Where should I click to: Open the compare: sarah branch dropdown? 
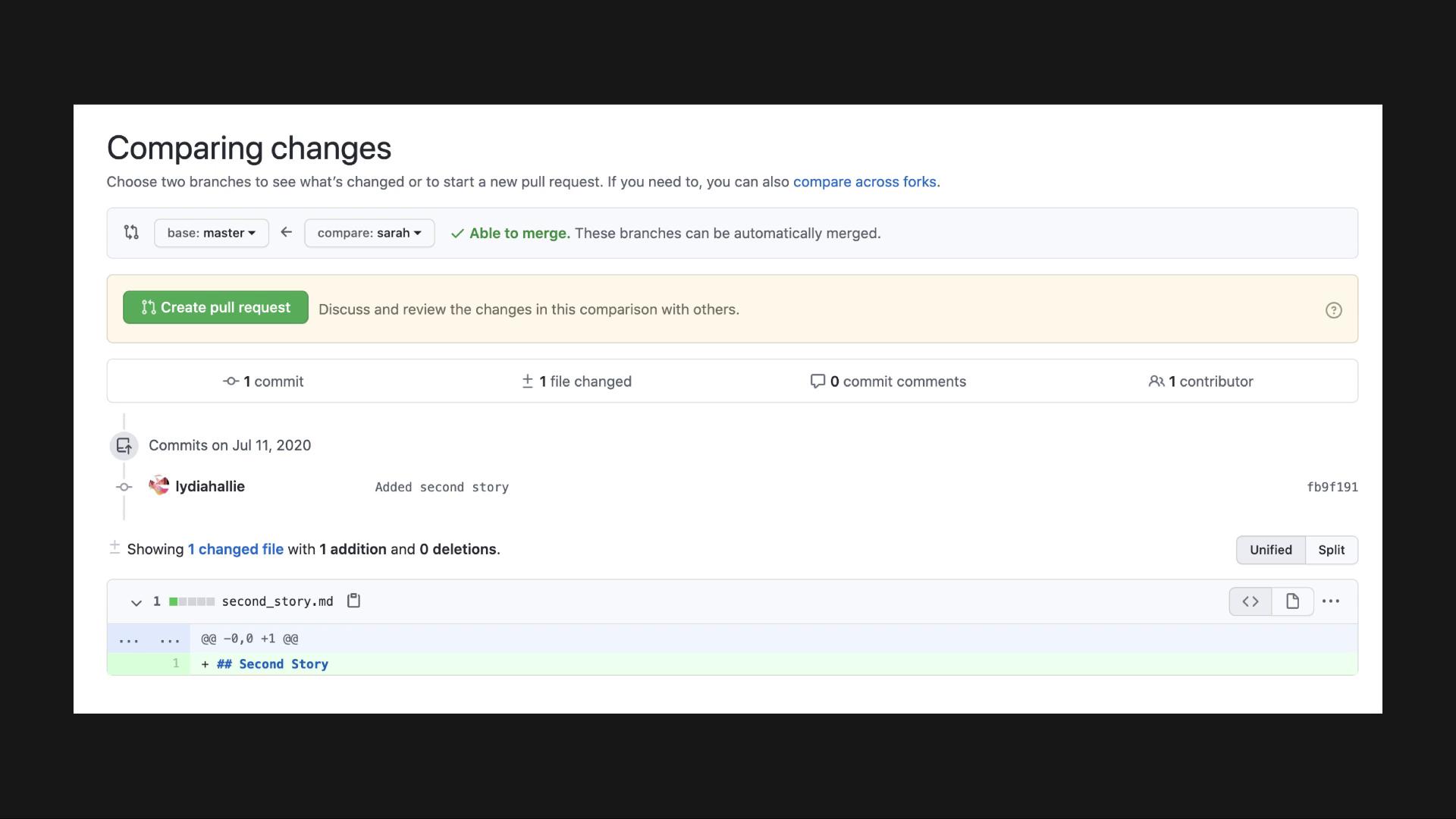(x=369, y=233)
